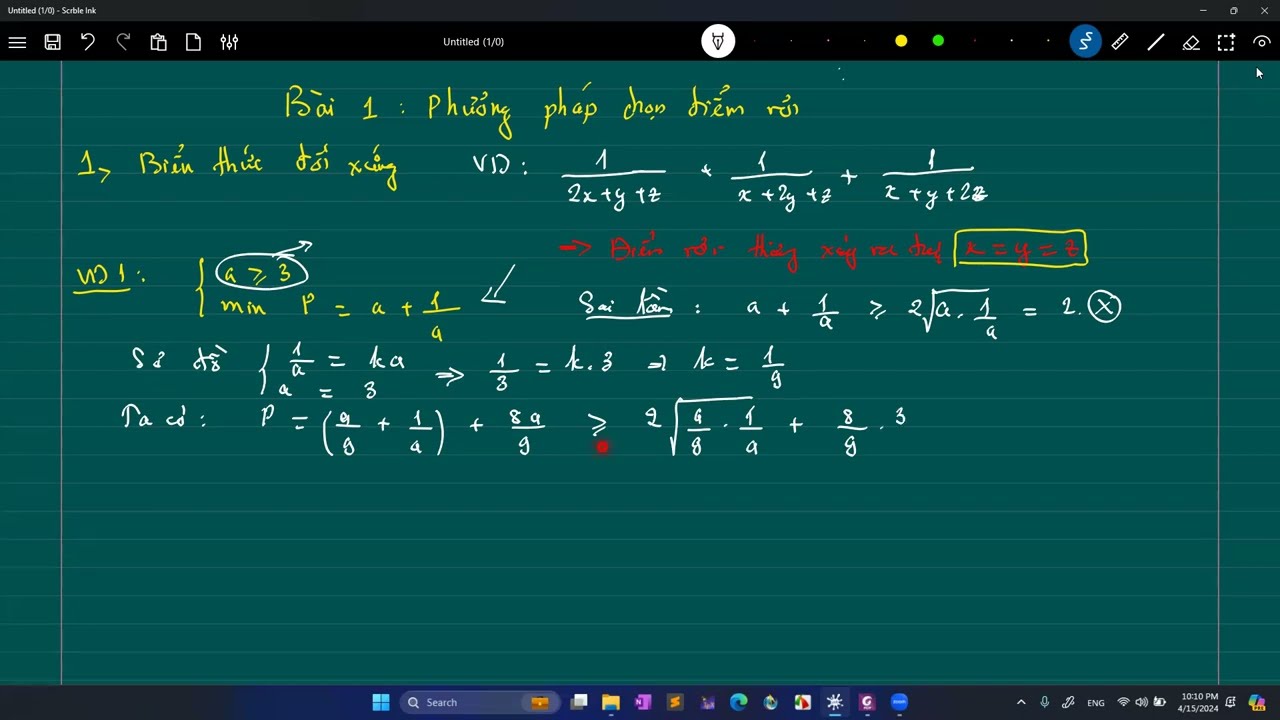Select the straight line tool
The image size is (1280, 720).
(x=1156, y=42)
